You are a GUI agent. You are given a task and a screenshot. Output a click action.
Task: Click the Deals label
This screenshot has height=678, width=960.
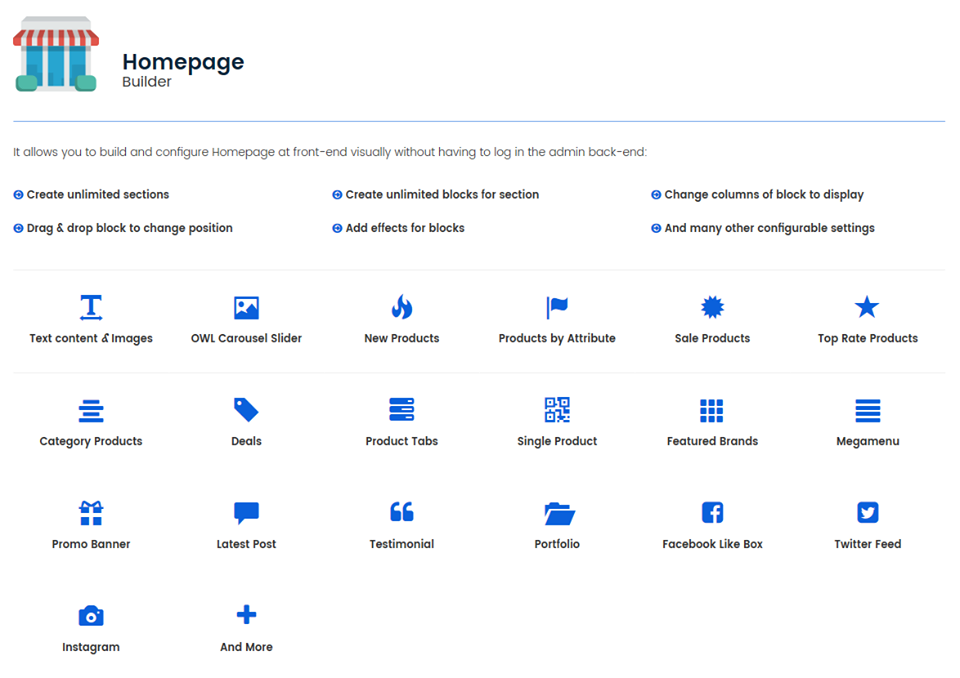pos(246,441)
